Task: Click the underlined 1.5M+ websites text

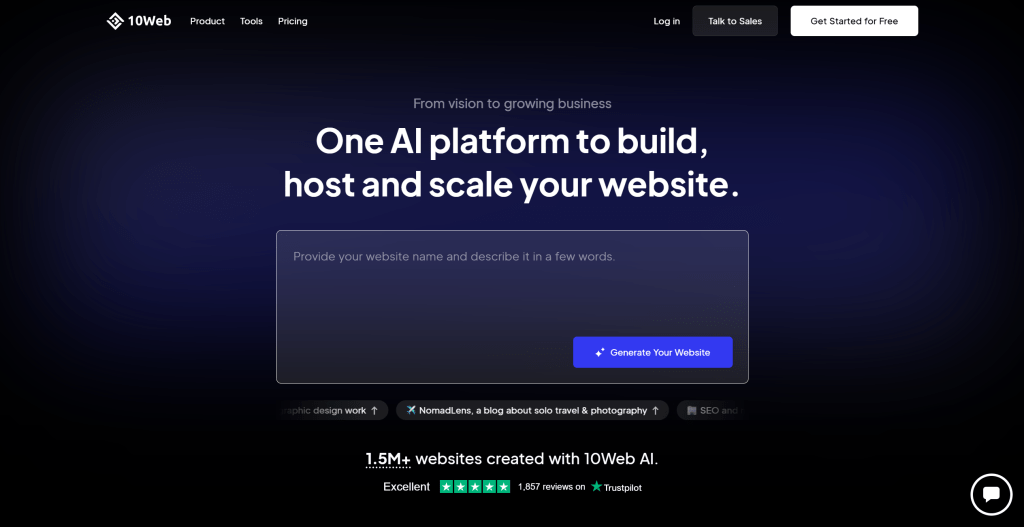Action: coord(388,459)
